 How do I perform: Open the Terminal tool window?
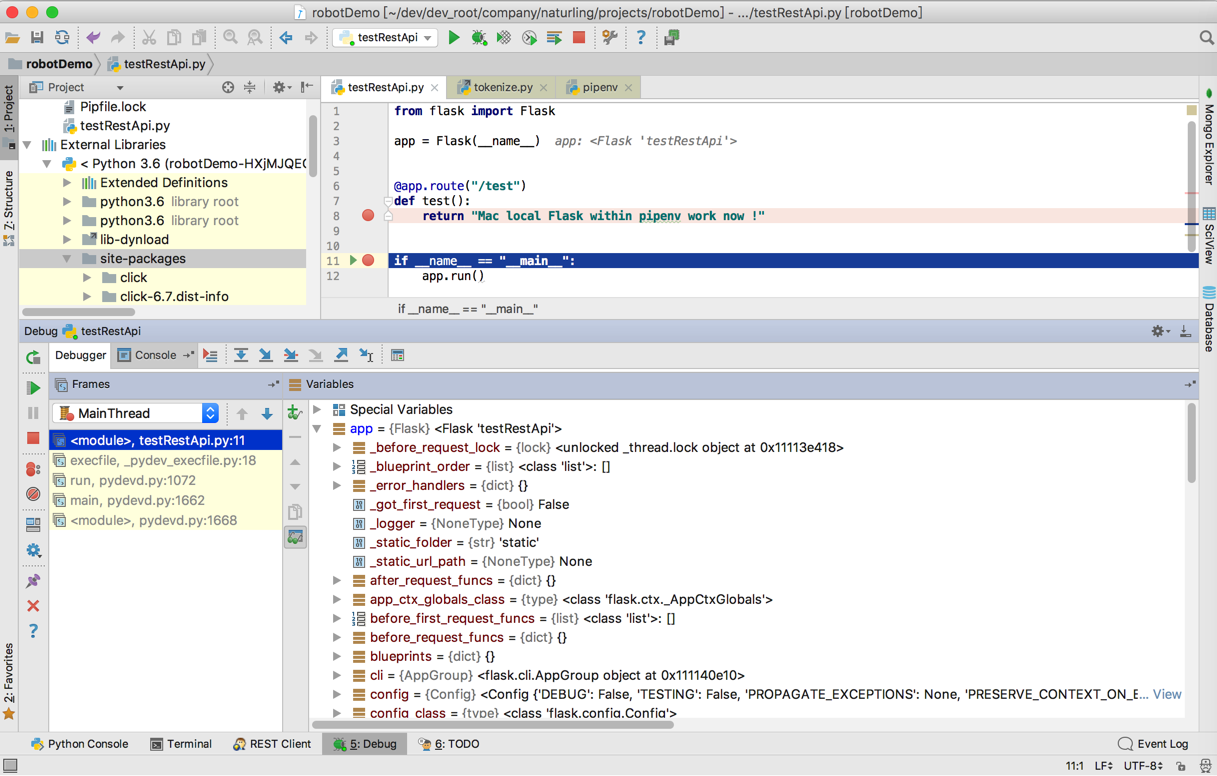pos(181,744)
